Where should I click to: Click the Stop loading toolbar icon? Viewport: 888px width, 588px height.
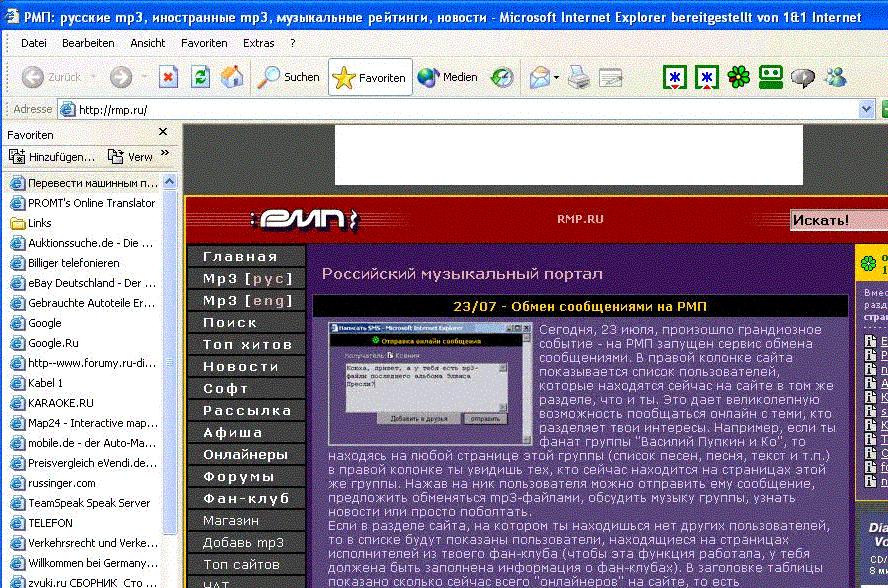point(169,77)
